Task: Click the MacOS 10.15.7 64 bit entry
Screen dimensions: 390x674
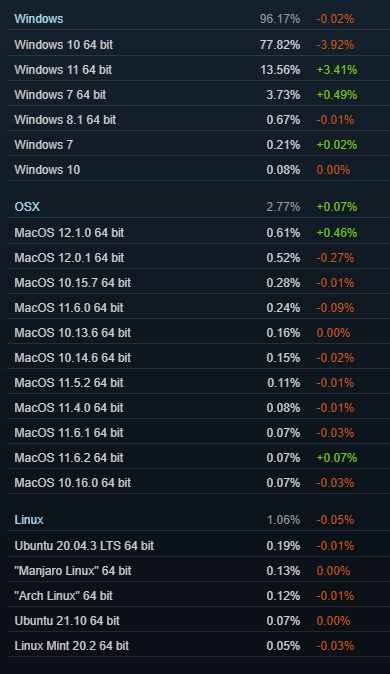Action: tap(198, 282)
